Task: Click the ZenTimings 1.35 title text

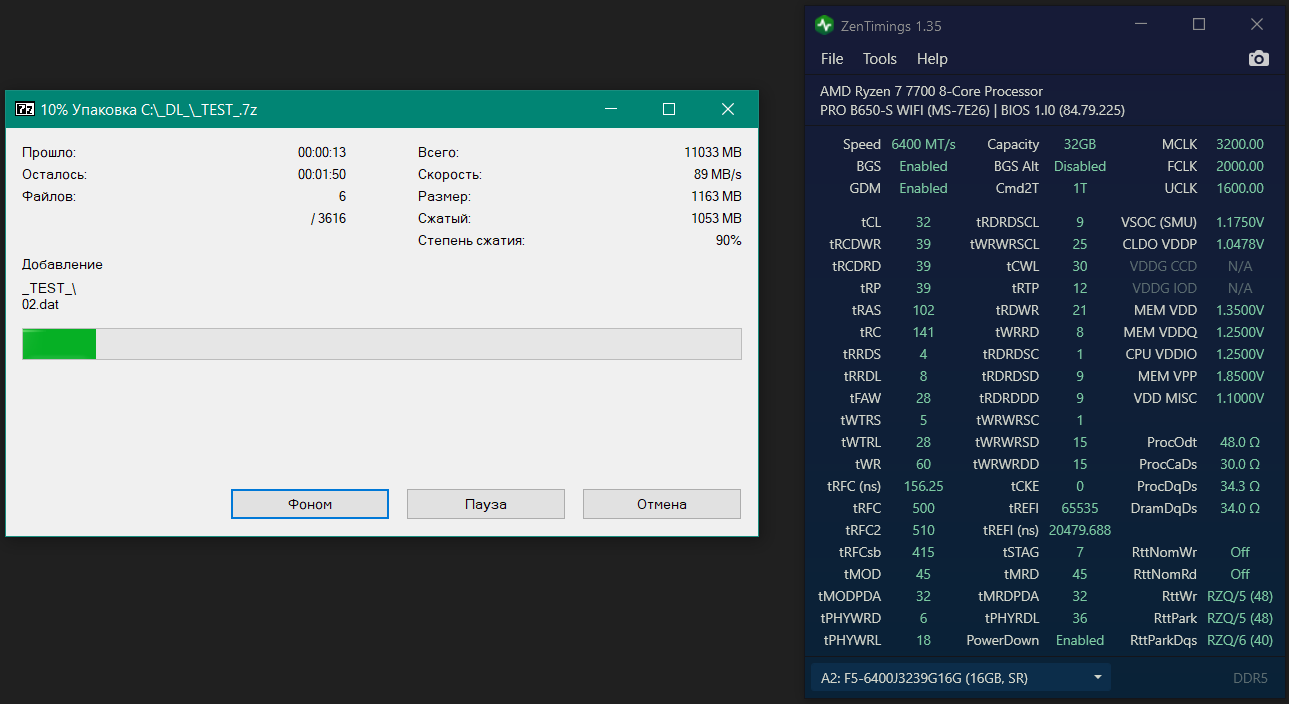Action: [x=892, y=25]
